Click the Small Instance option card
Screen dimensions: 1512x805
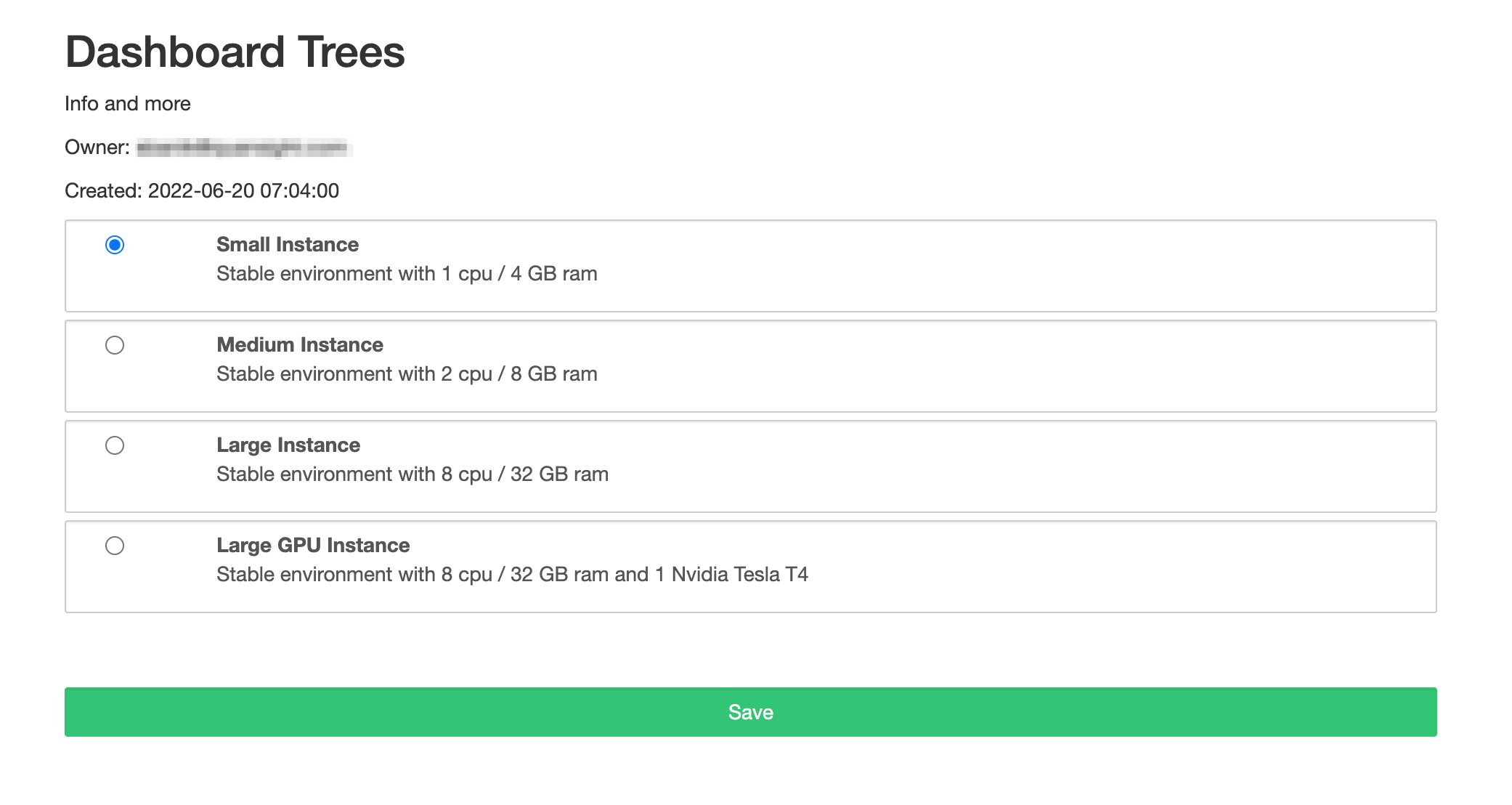click(750, 266)
